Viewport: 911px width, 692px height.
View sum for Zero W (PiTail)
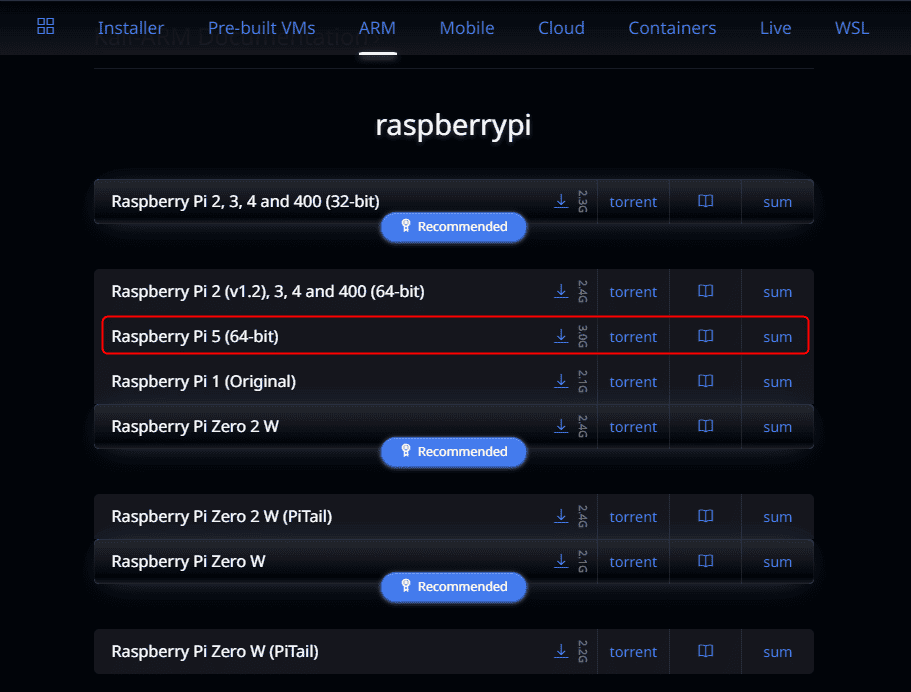coord(777,652)
